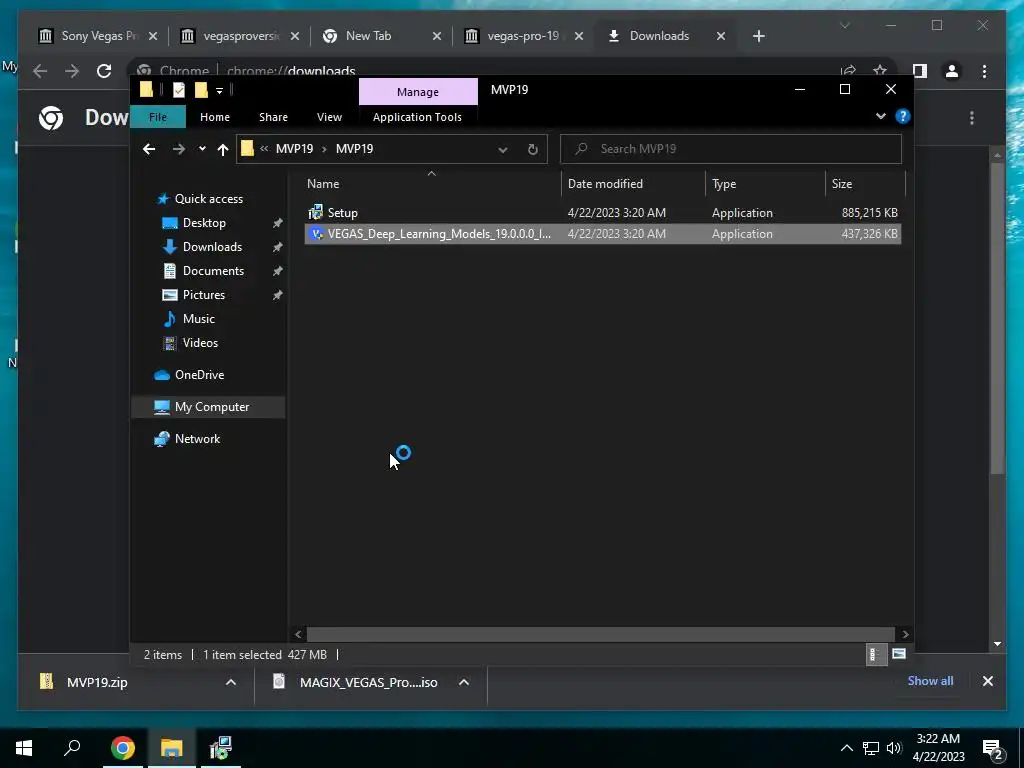Viewport: 1024px width, 768px height.
Task: Click the Setup installer icon
Action: point(315,212)
